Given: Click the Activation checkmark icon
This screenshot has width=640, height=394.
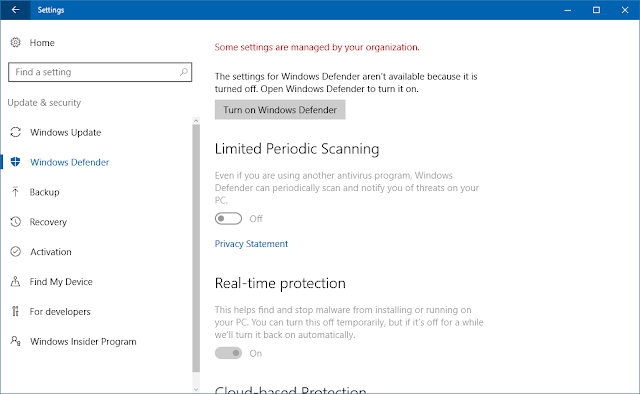Looking at the screenshot, I should (x=16, y=252).
